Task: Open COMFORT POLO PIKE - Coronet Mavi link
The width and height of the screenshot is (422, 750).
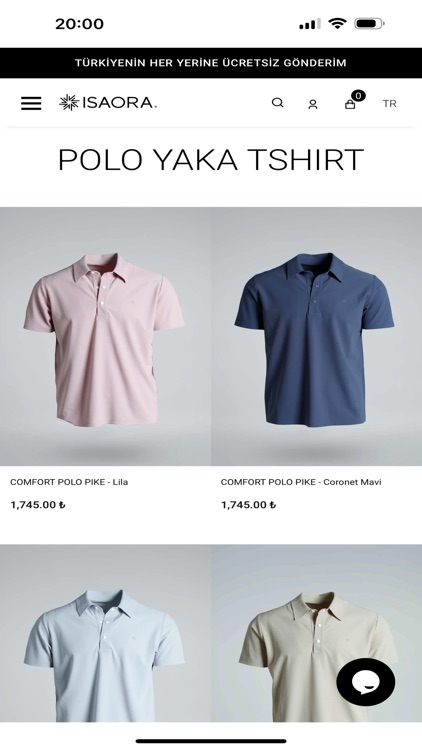Action: (x=301, y=482)
